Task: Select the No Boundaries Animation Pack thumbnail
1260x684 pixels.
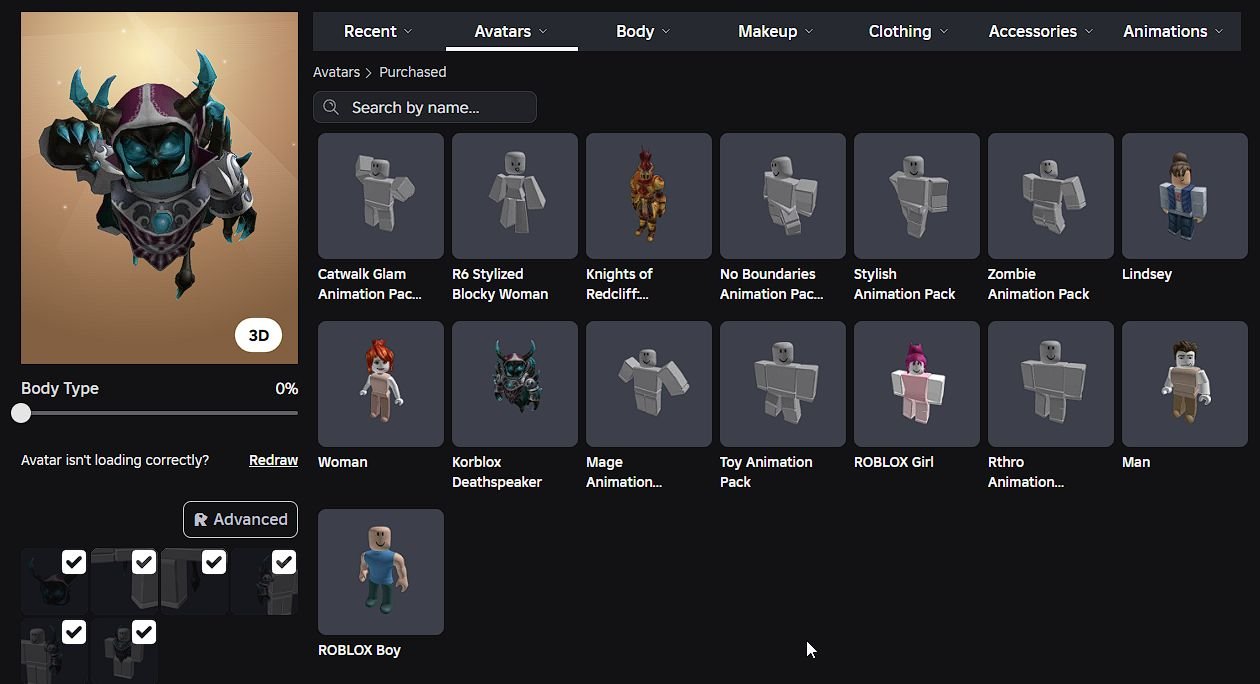Action: 783,196
